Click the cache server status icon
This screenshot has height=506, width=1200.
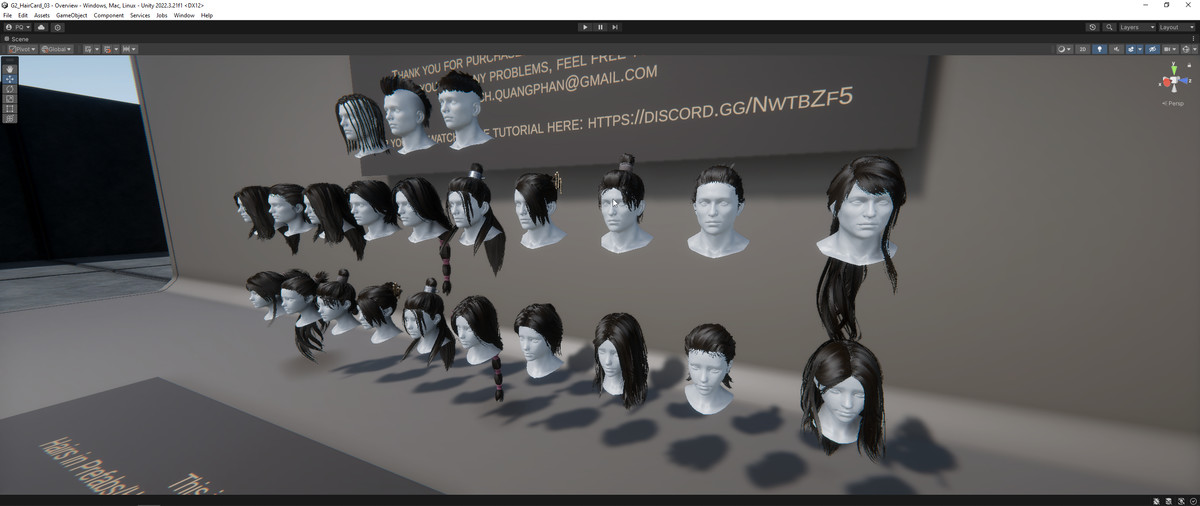tap(1170, 499)
